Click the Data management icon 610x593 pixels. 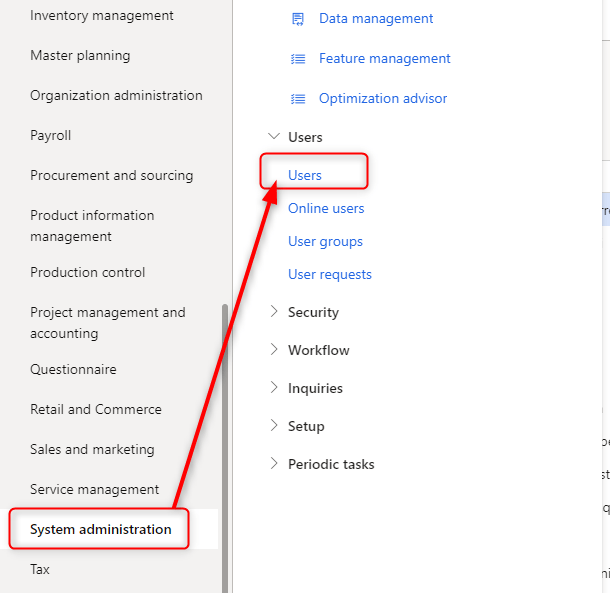[297, 19]
